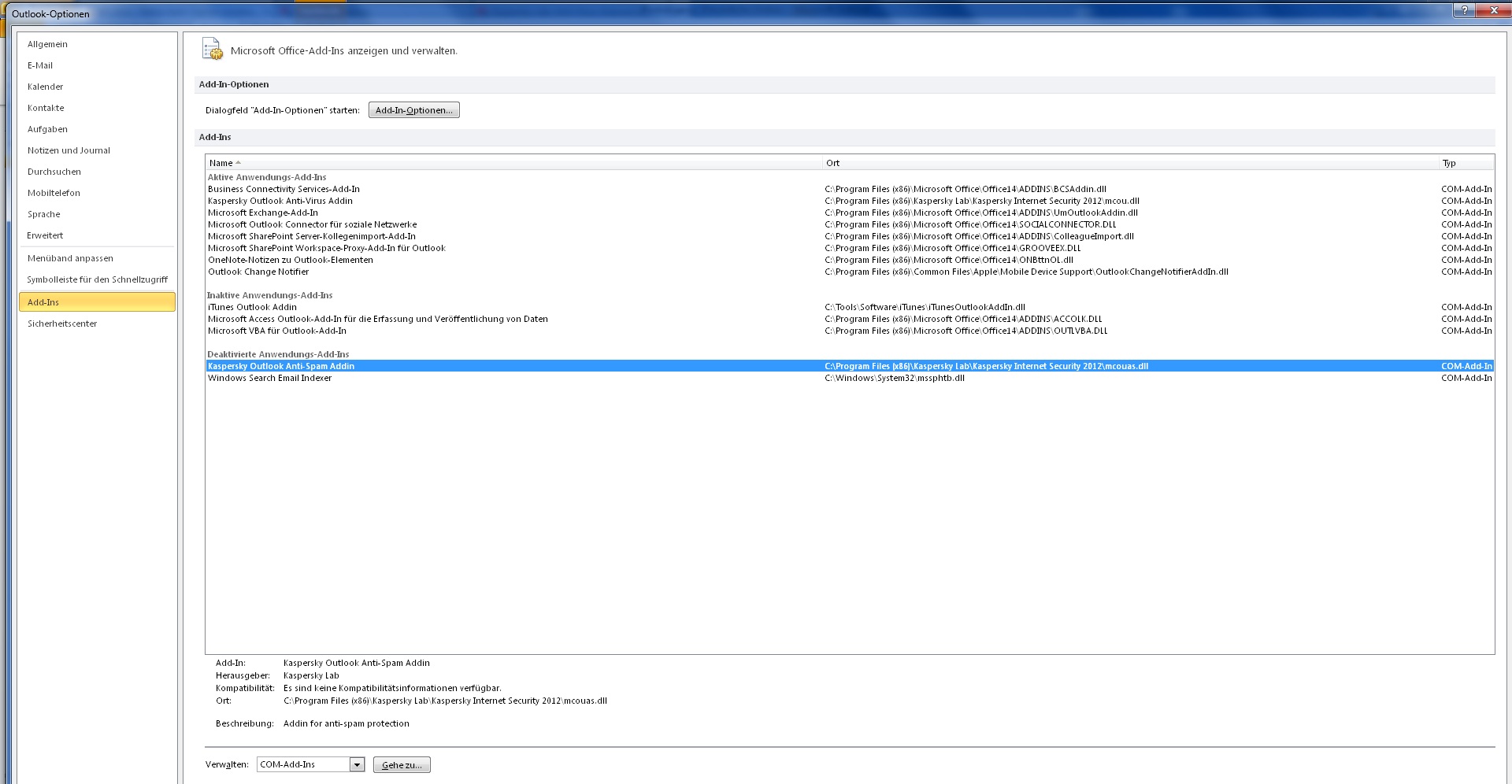Select Microsoft VBA für Outlook-Add-In row
Screen dimensions: 1512x784
(850, 331)
